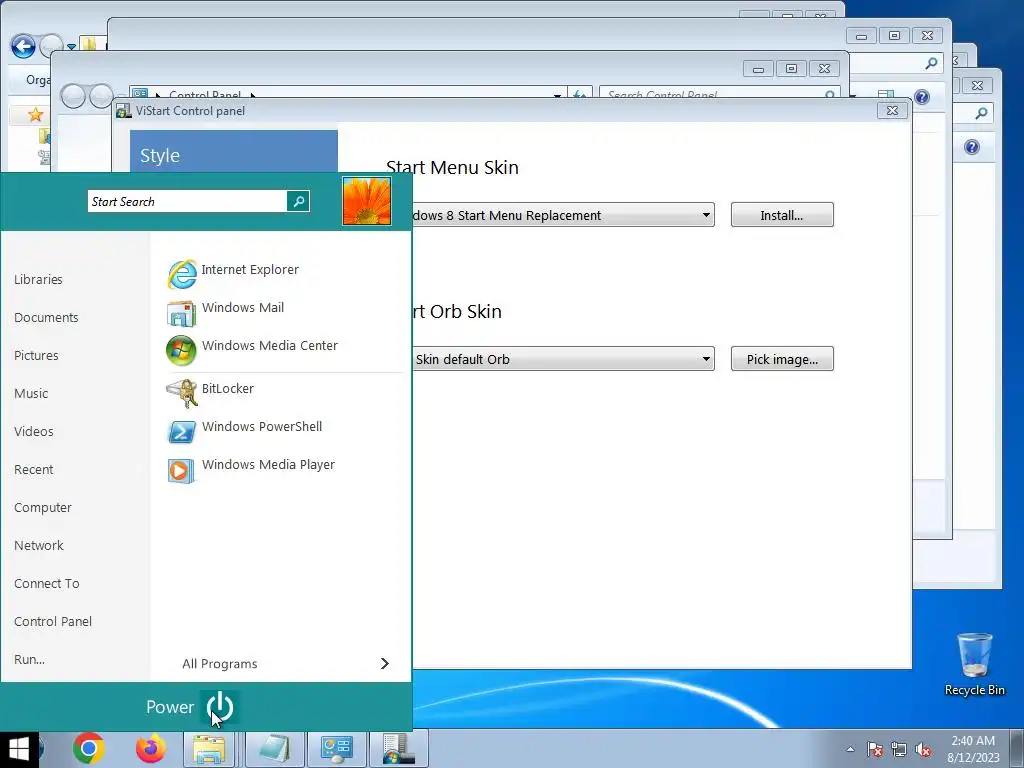Click the Show desktop button

coord(1017,749)
